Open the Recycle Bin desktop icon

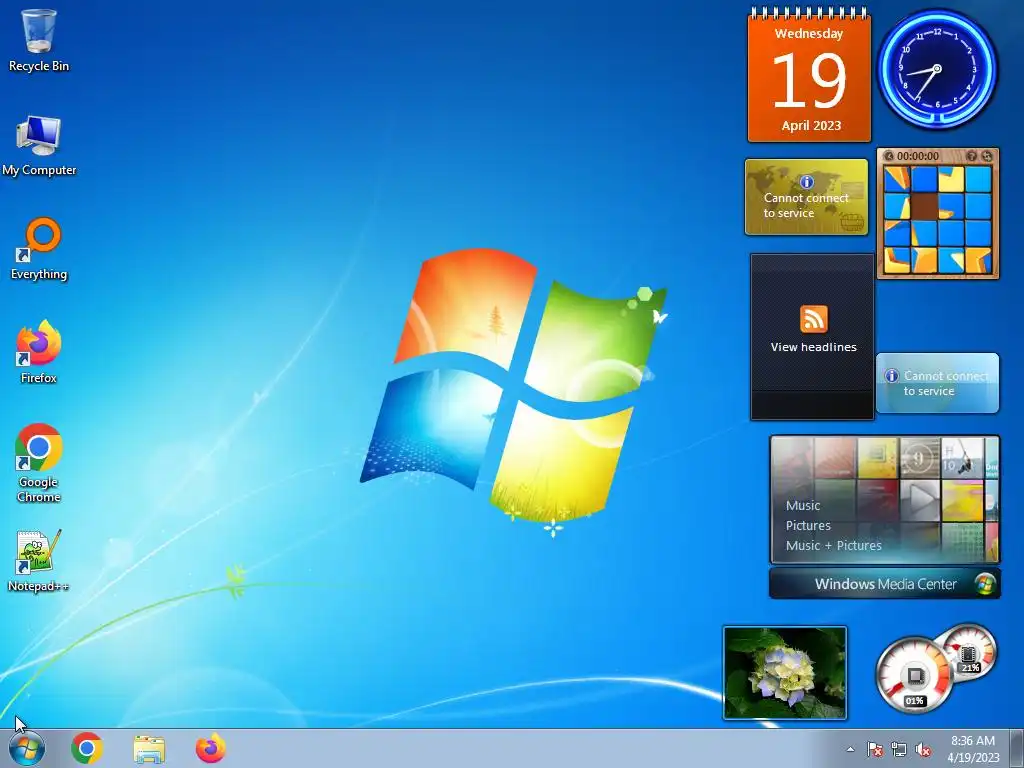[x=39, y=40]
